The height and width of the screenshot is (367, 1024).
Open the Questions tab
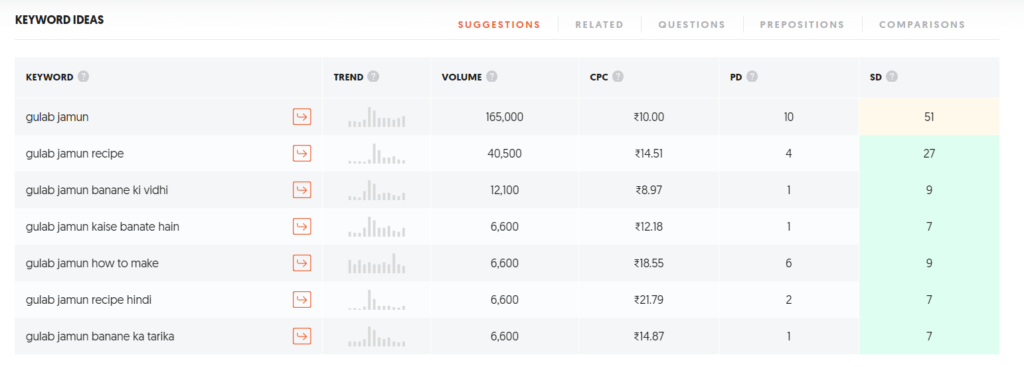[x=692, y=25]
